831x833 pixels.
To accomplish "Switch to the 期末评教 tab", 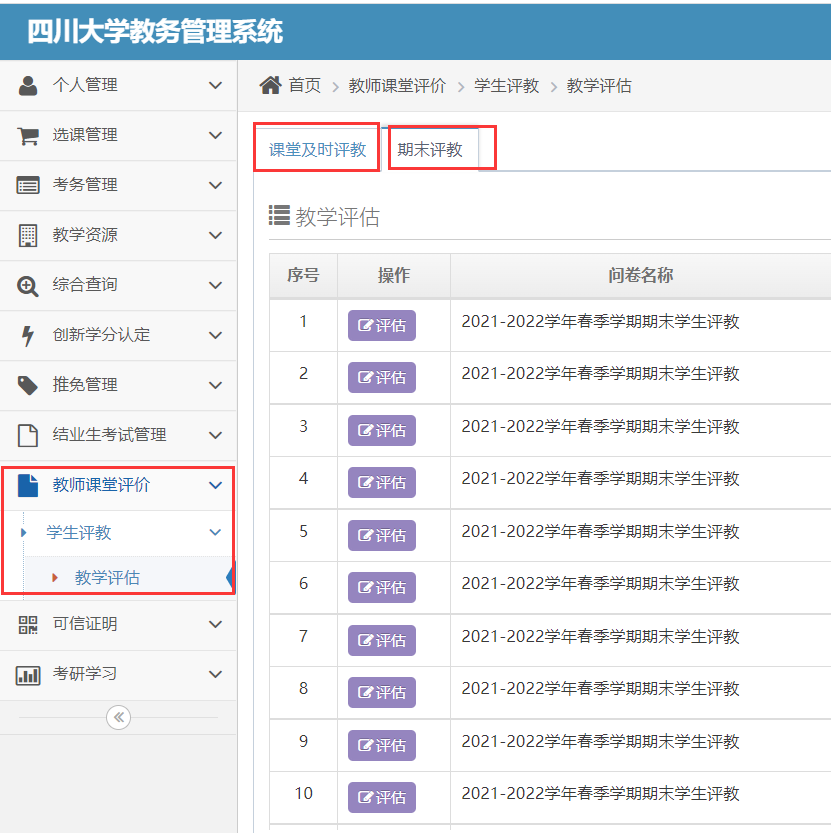I will tap(430, 150).
